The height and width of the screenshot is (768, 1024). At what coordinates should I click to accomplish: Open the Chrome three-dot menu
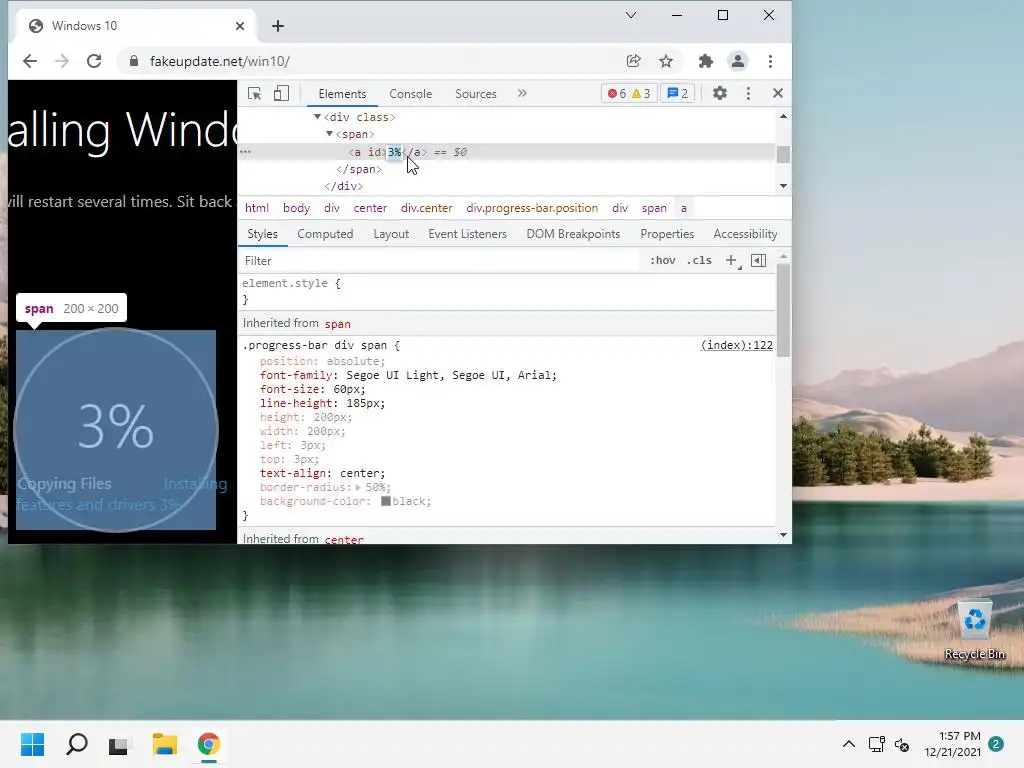pyautogui.click(x=771, y=61)
